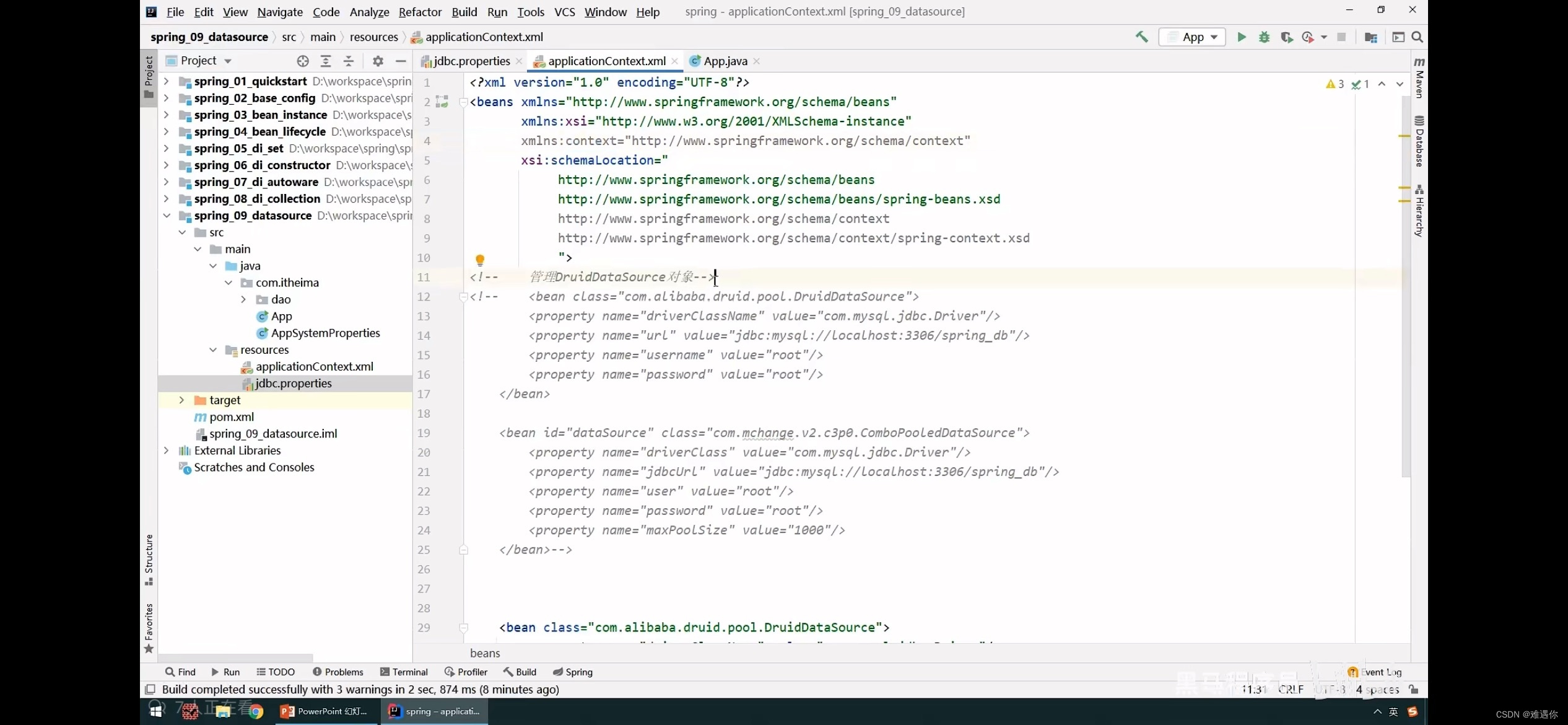The height and width of the screenshot is (725, 1568).
Task: Change line separator CRLF in status bar
Action: (x=1291, y=689)
